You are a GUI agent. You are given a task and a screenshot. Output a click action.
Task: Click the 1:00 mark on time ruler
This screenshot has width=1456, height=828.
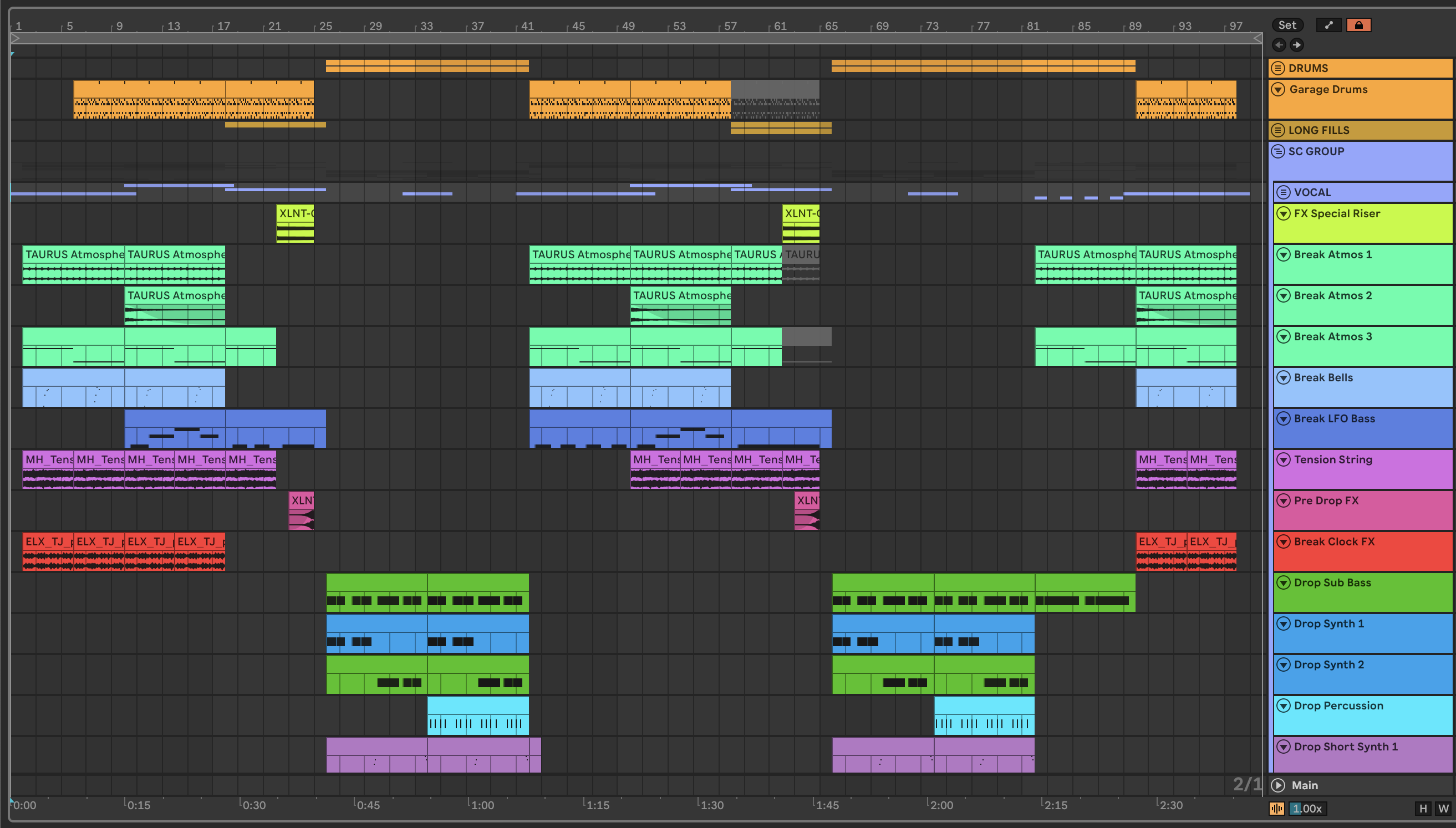click(482, 805)
